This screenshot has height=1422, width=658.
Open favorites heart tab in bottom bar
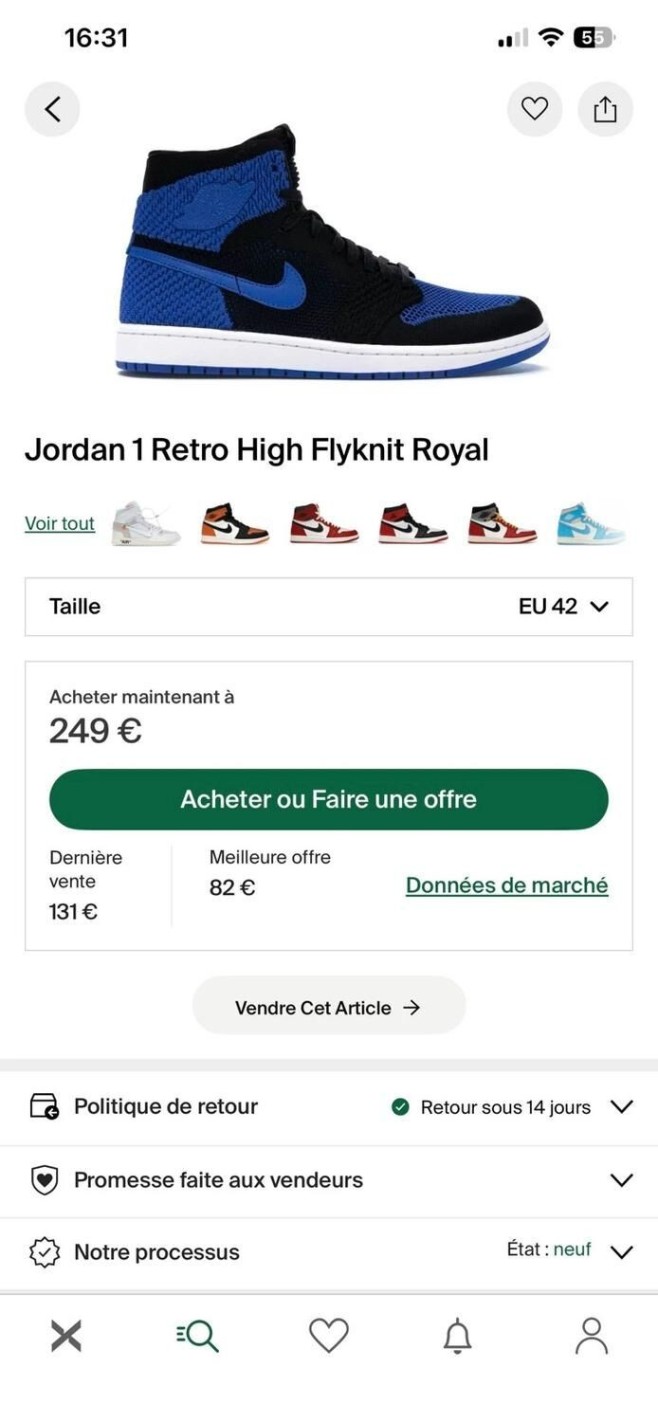click(x=328, y=1335)
